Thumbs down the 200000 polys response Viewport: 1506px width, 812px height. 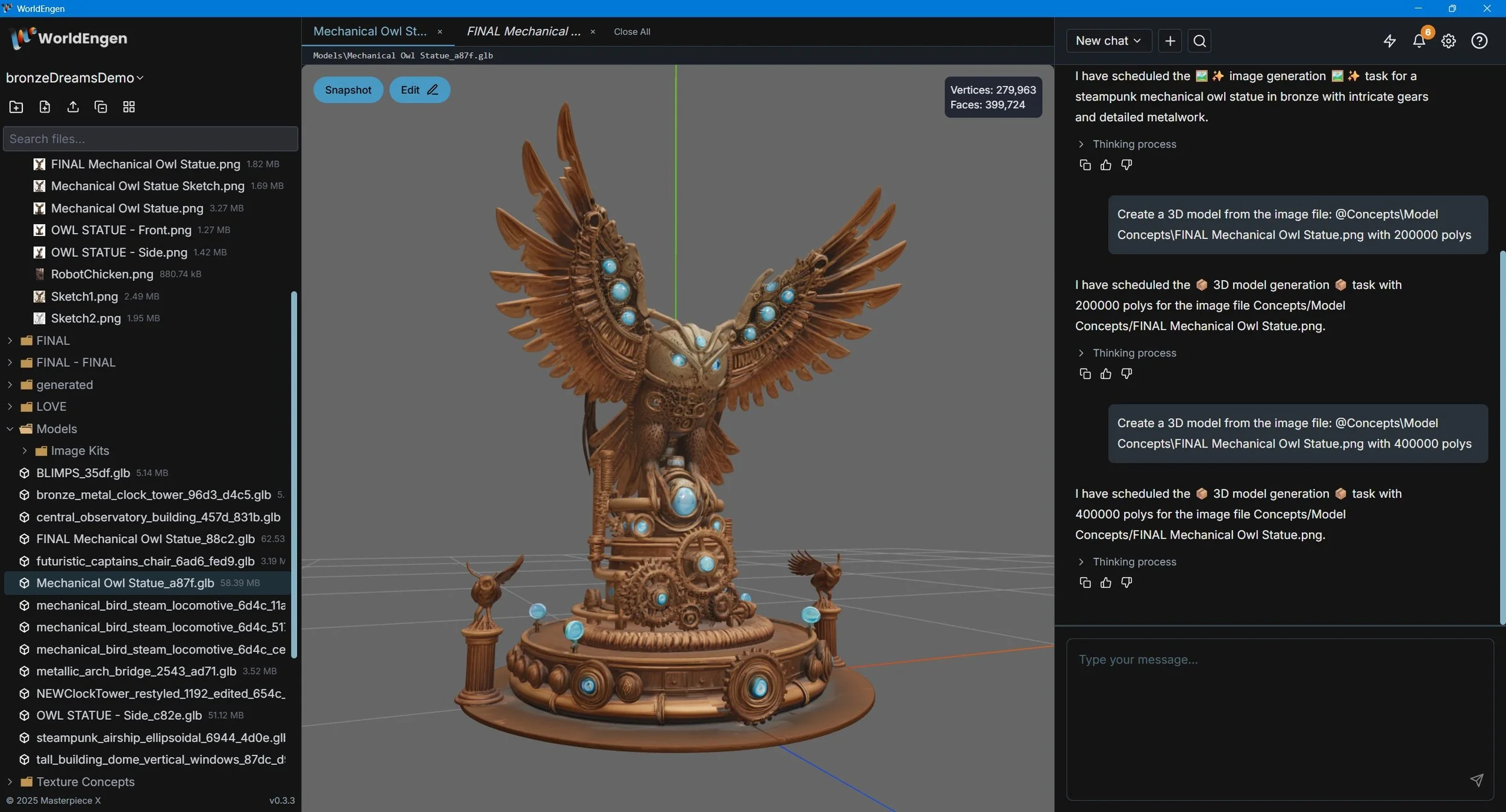click(1126, 373)
